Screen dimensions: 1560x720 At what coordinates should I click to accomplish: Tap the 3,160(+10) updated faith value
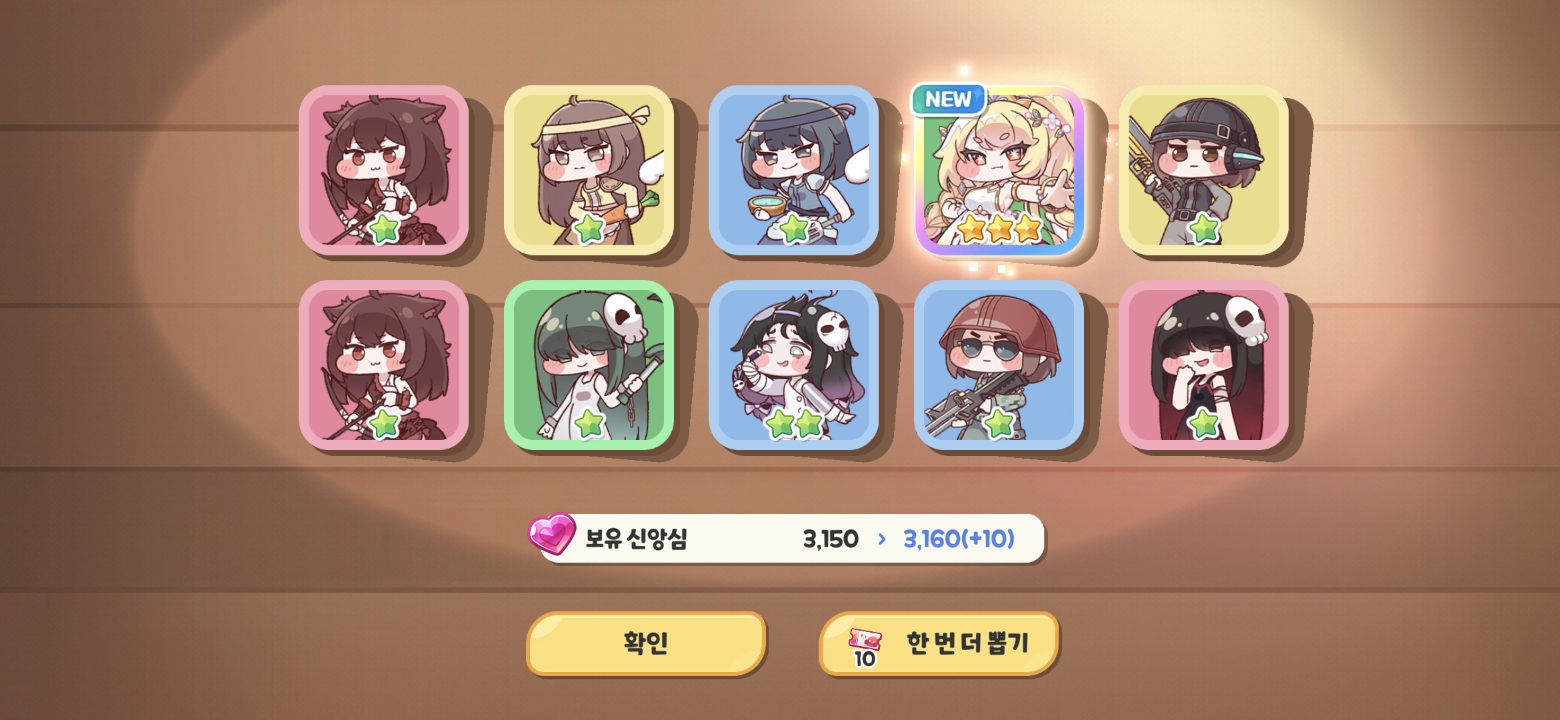click(x=959, y=539)
